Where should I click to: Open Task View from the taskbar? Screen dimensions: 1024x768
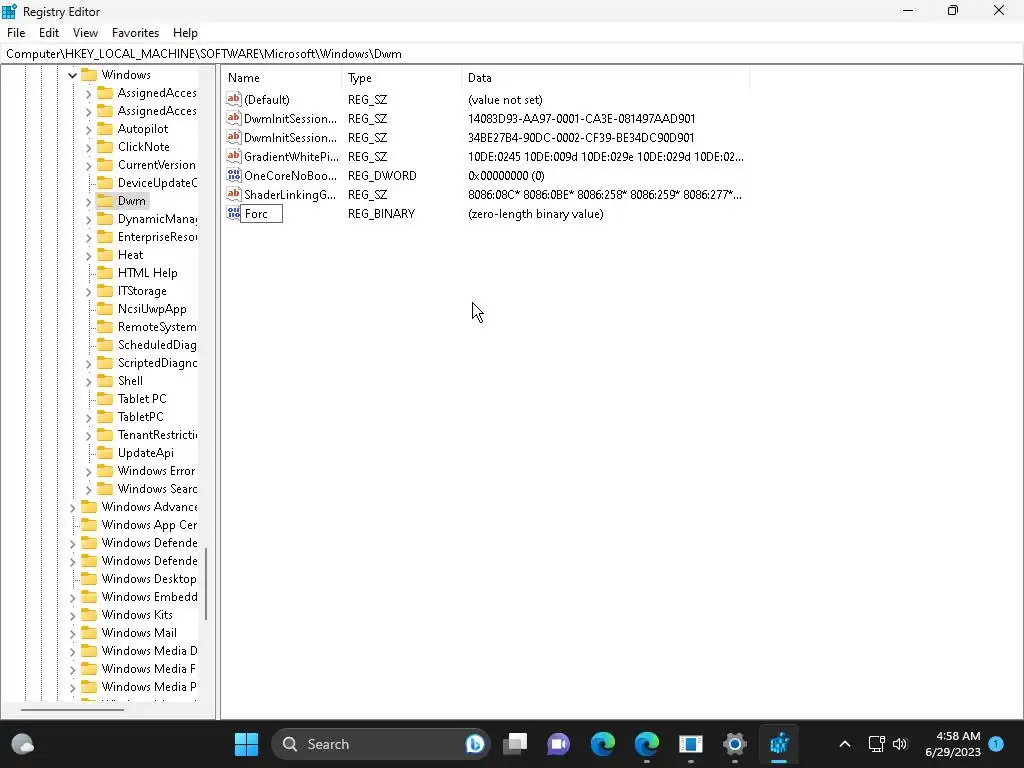click(515, 744)
